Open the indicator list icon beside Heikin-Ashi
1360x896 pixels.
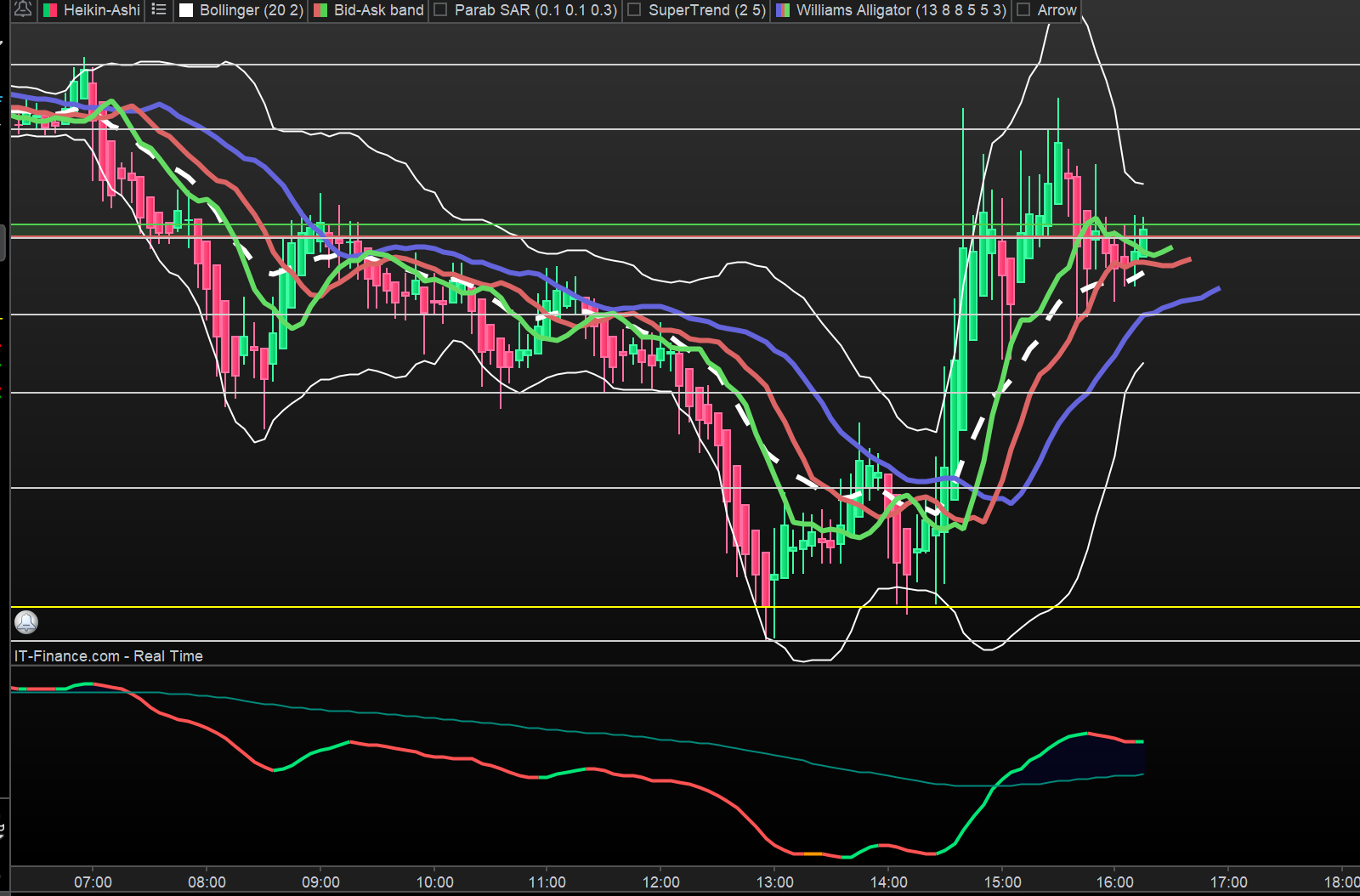pos(159,10)
